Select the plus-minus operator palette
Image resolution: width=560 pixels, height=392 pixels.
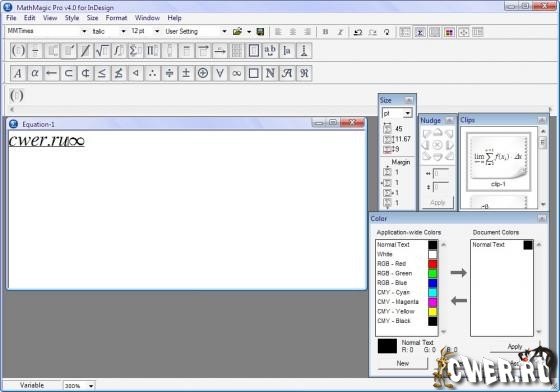coord(186,73)
